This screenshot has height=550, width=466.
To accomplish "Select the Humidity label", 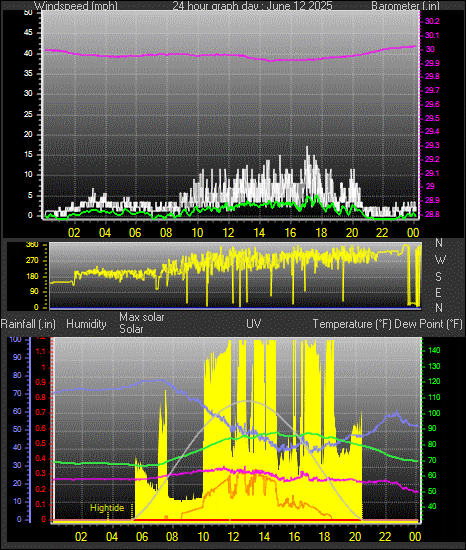I will (86, 324).
